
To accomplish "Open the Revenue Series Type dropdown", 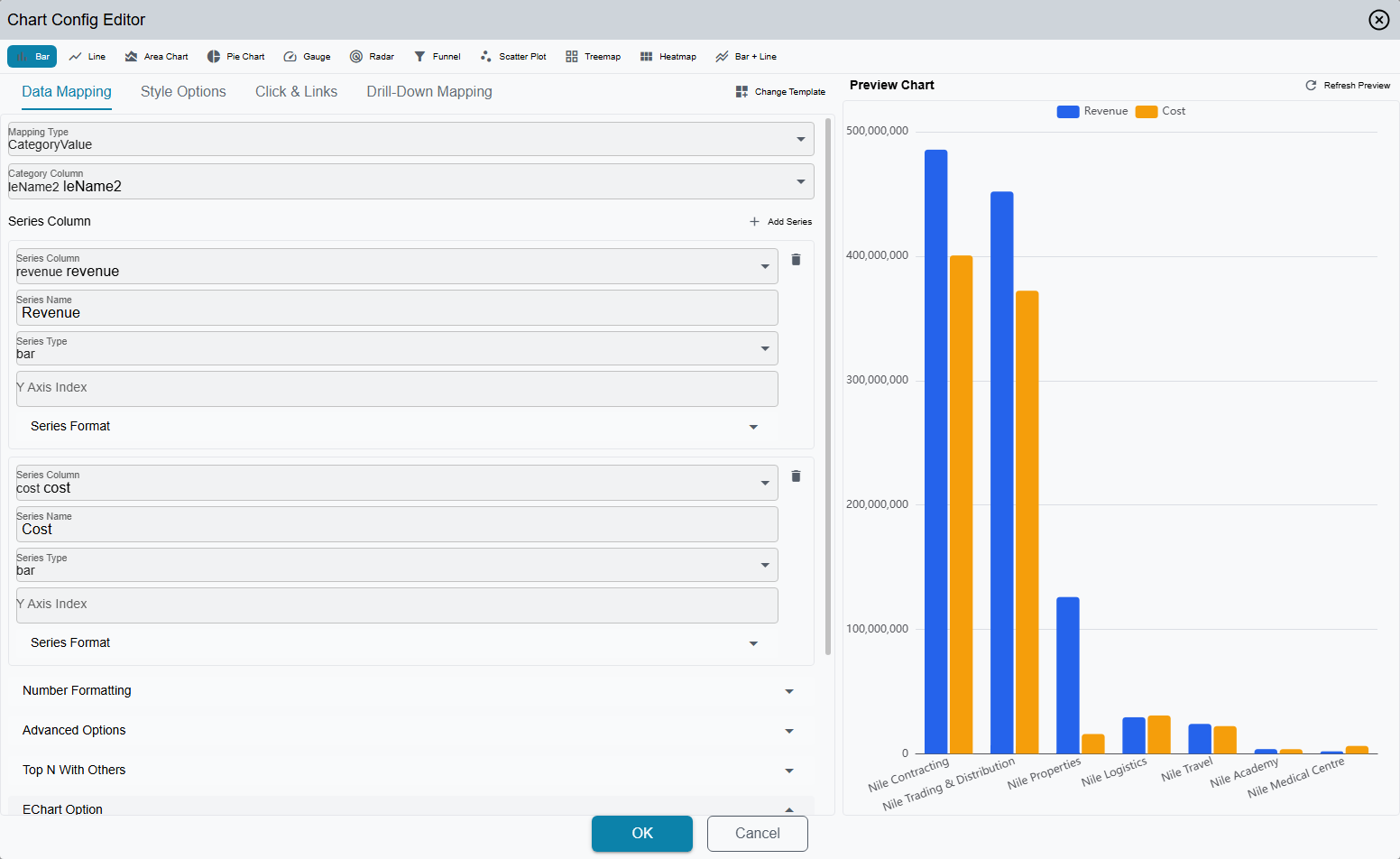I will (x=397, y=348).
